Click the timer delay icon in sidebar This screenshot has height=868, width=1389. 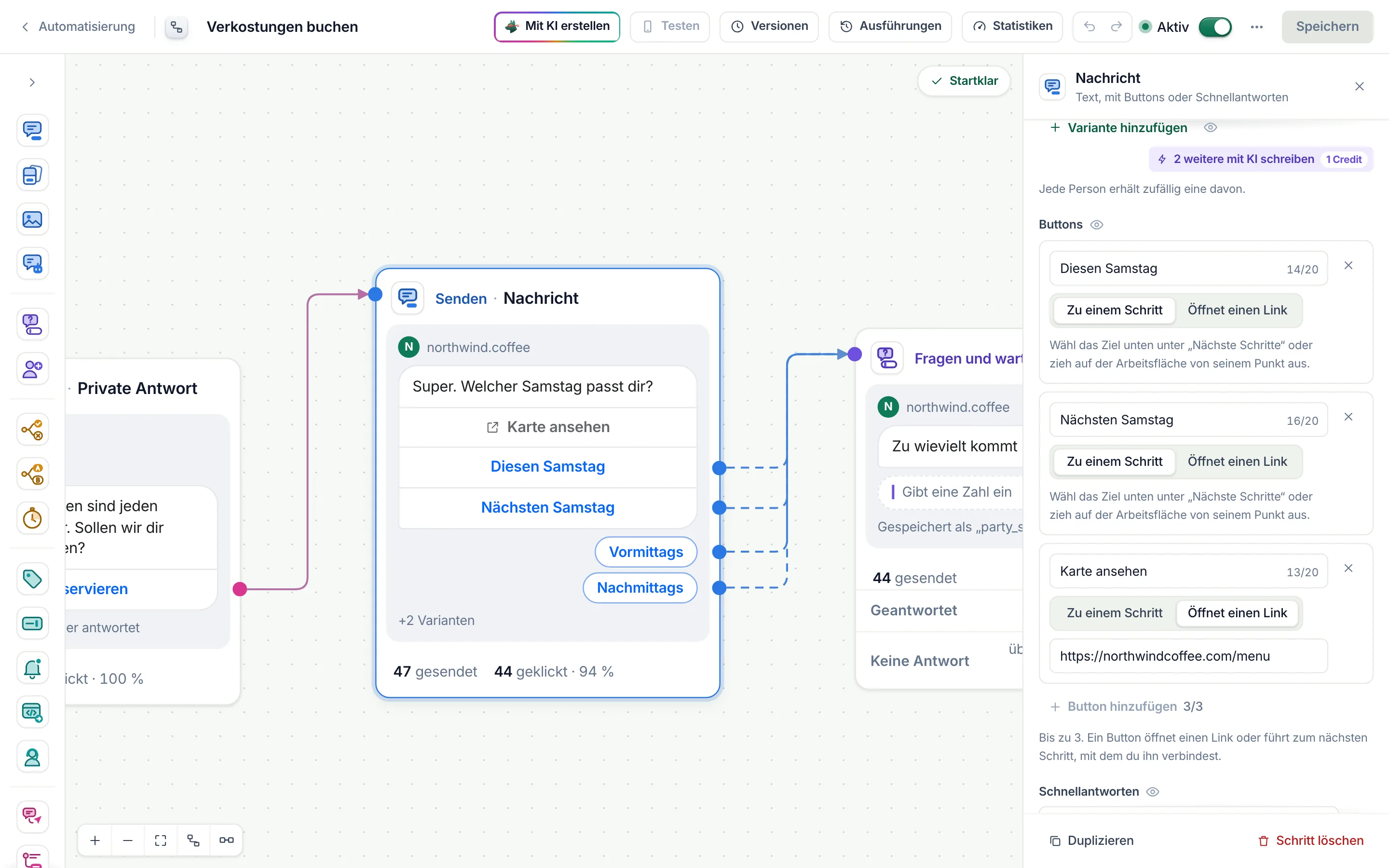(x=32, y=518)
